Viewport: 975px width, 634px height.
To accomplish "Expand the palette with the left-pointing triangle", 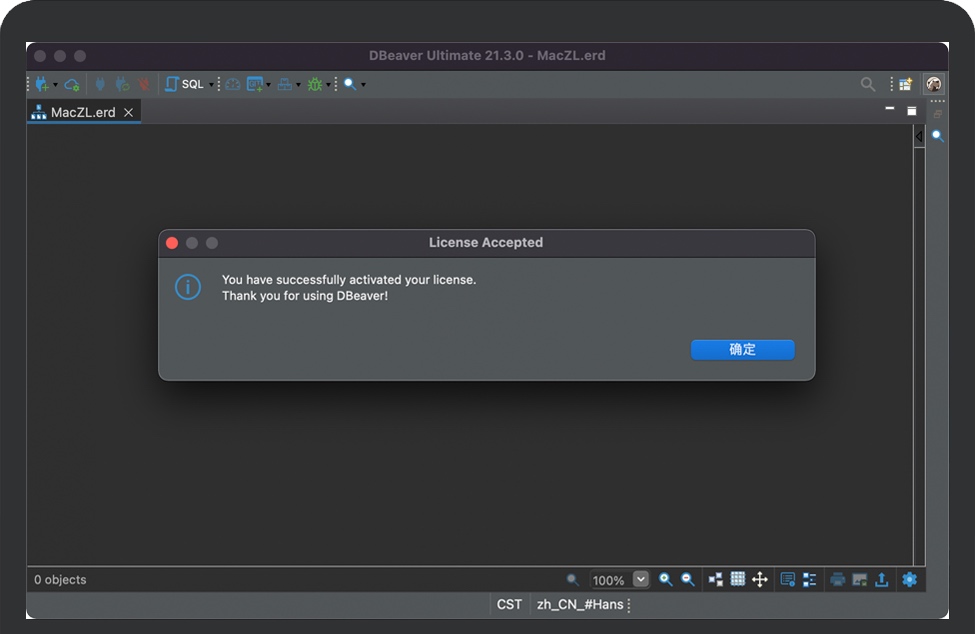I will [x=919, y=136].
